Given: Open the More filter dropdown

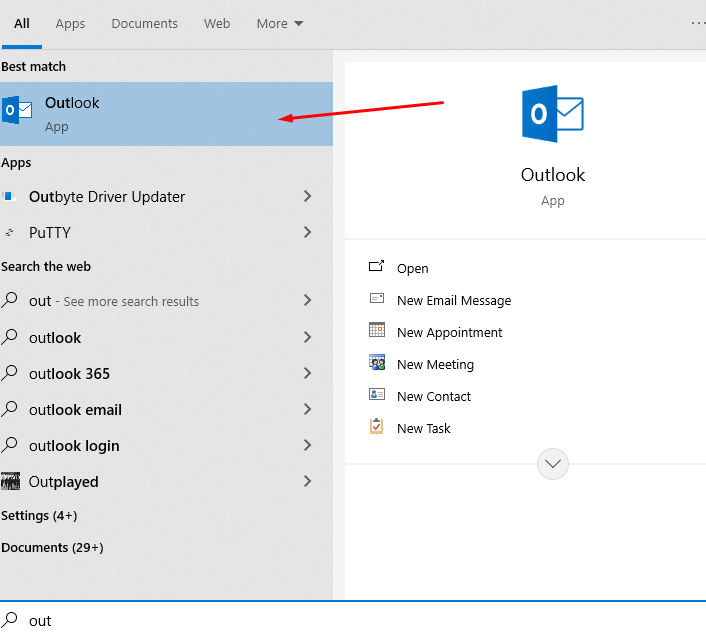Looking at the screenshot, I should pos(280,23).
